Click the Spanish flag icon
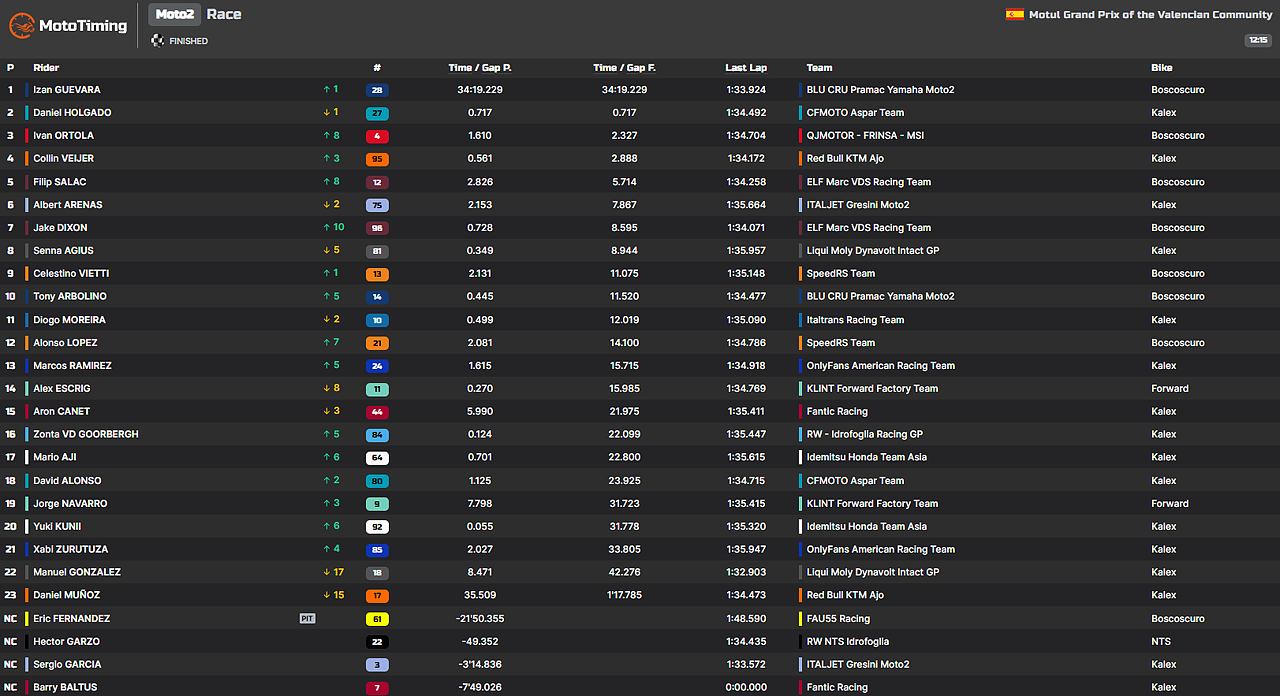The width and height of the screenshot is (1280, 696). point(1015,15)
